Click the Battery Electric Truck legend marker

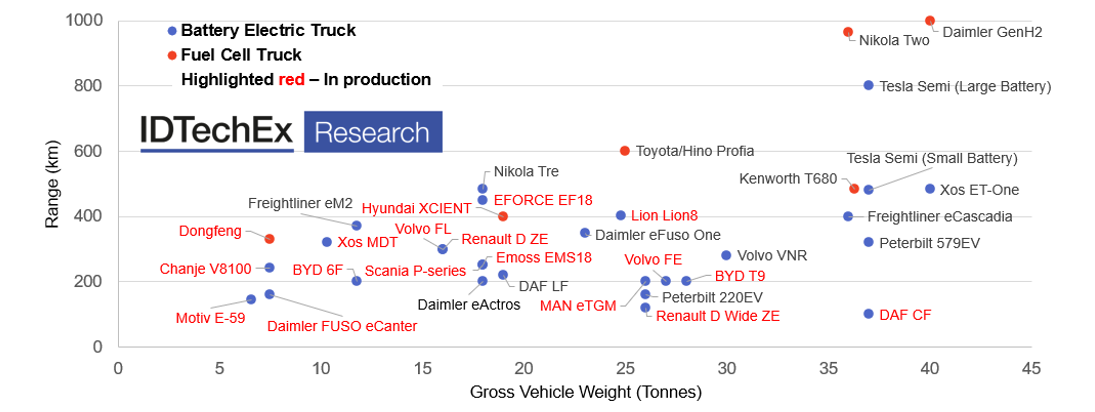tap(172, 31)
